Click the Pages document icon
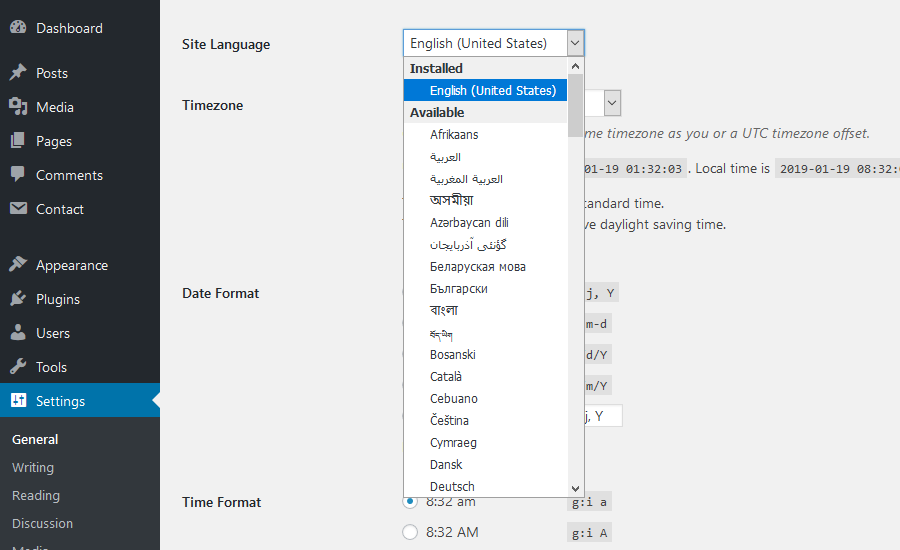Image resolution: width=900 pixels, height=550 pixels. point(18,141)
